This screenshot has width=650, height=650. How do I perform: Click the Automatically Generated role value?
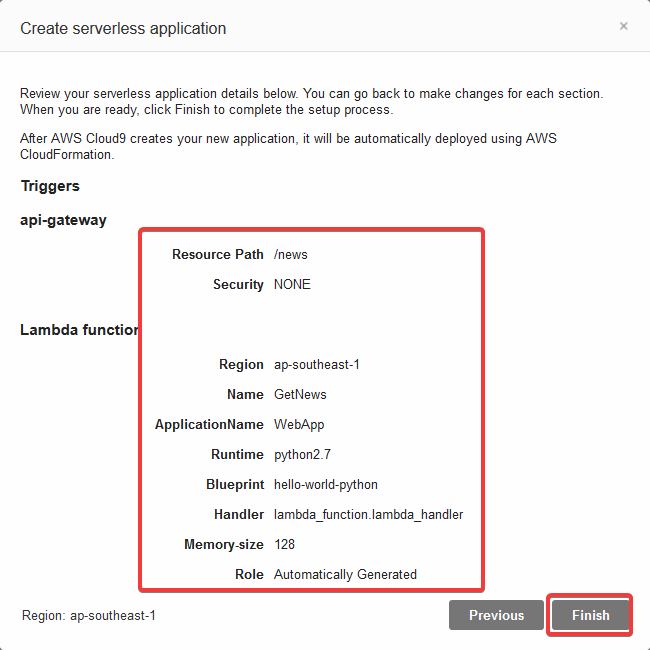345,574
